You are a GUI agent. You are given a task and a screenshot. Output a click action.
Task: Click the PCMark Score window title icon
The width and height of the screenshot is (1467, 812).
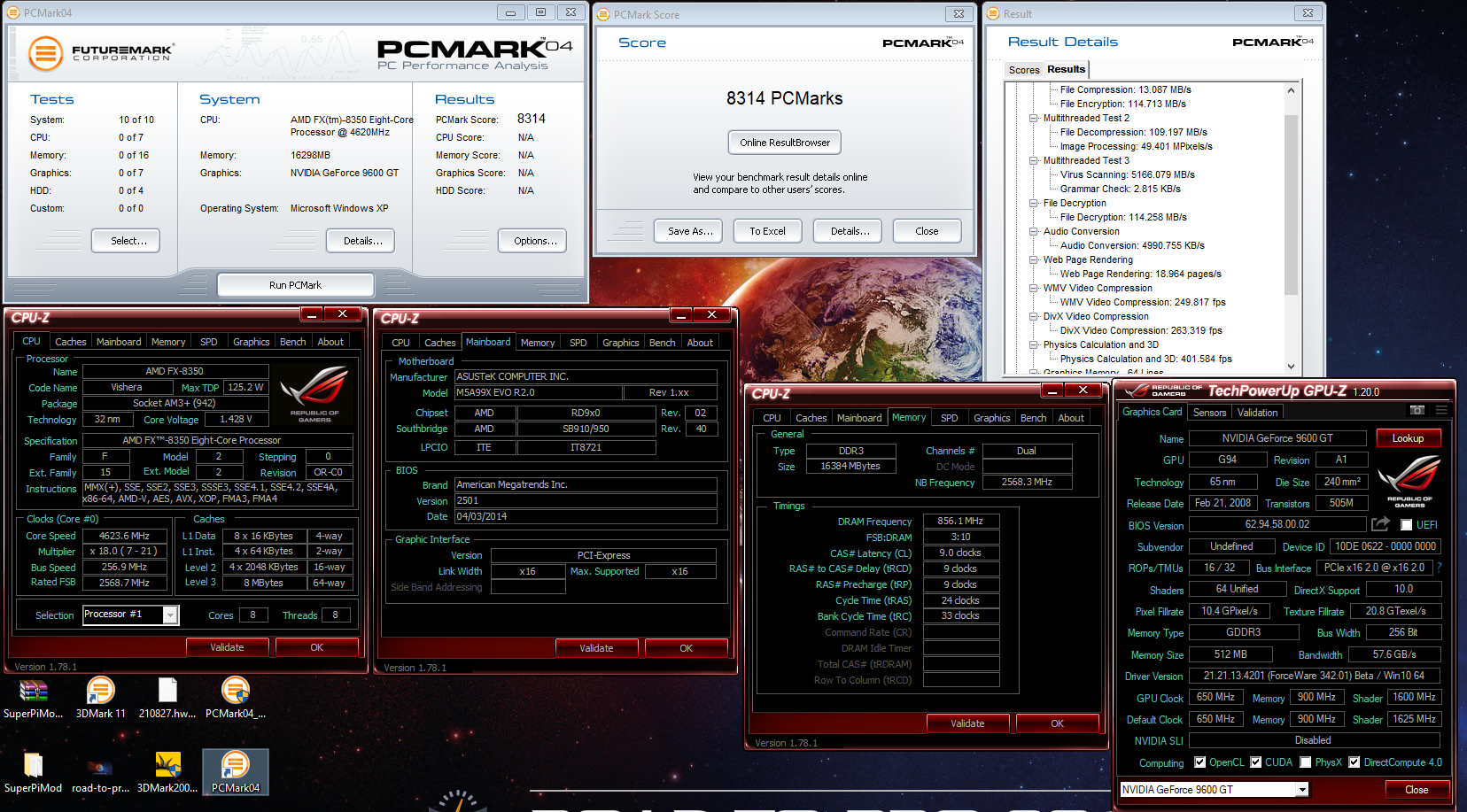pos(603,14)
